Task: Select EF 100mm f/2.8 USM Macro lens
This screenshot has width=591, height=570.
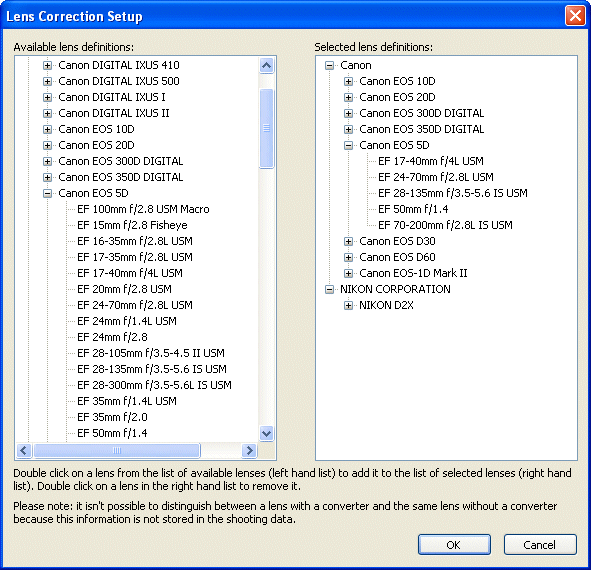Action: click(x=143, y=209)
